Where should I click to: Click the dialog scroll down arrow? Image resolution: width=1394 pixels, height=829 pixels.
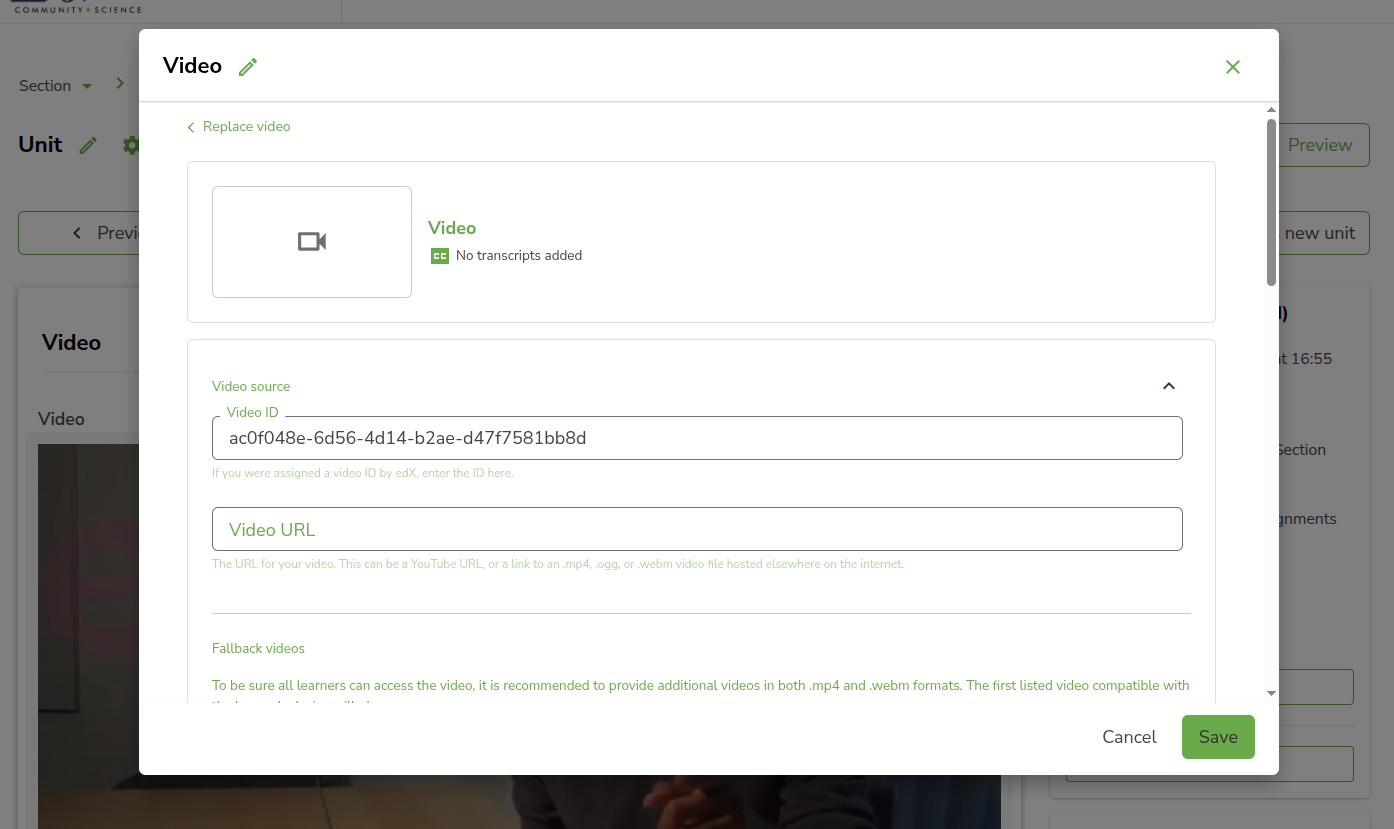click(x=1271, y=693)
